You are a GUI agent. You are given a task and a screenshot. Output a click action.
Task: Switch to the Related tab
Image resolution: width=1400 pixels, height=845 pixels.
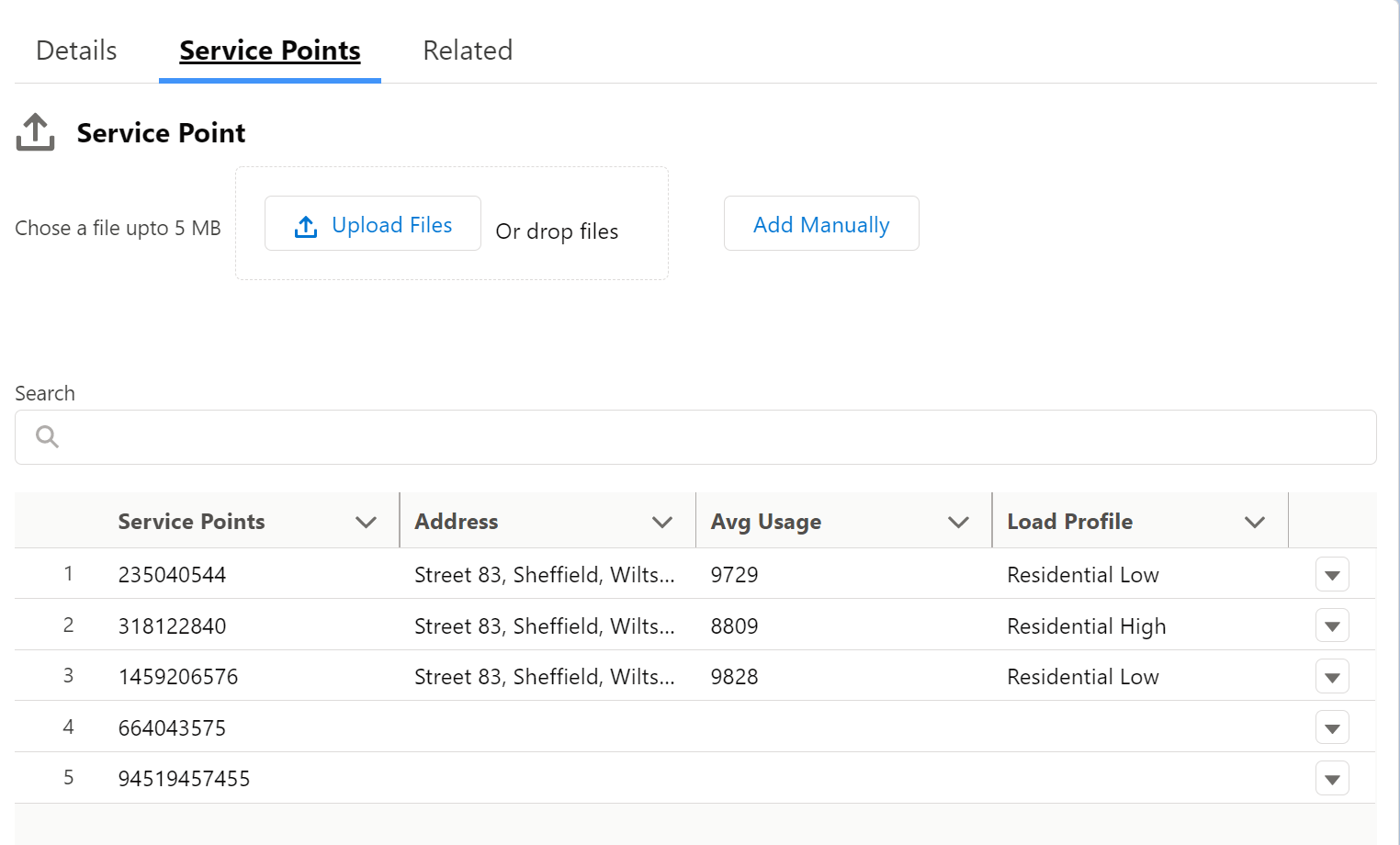tap(467, 51)
